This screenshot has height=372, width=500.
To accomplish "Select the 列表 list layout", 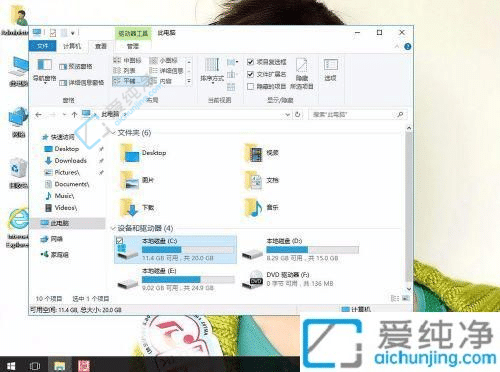I will (x=125, y=71).
